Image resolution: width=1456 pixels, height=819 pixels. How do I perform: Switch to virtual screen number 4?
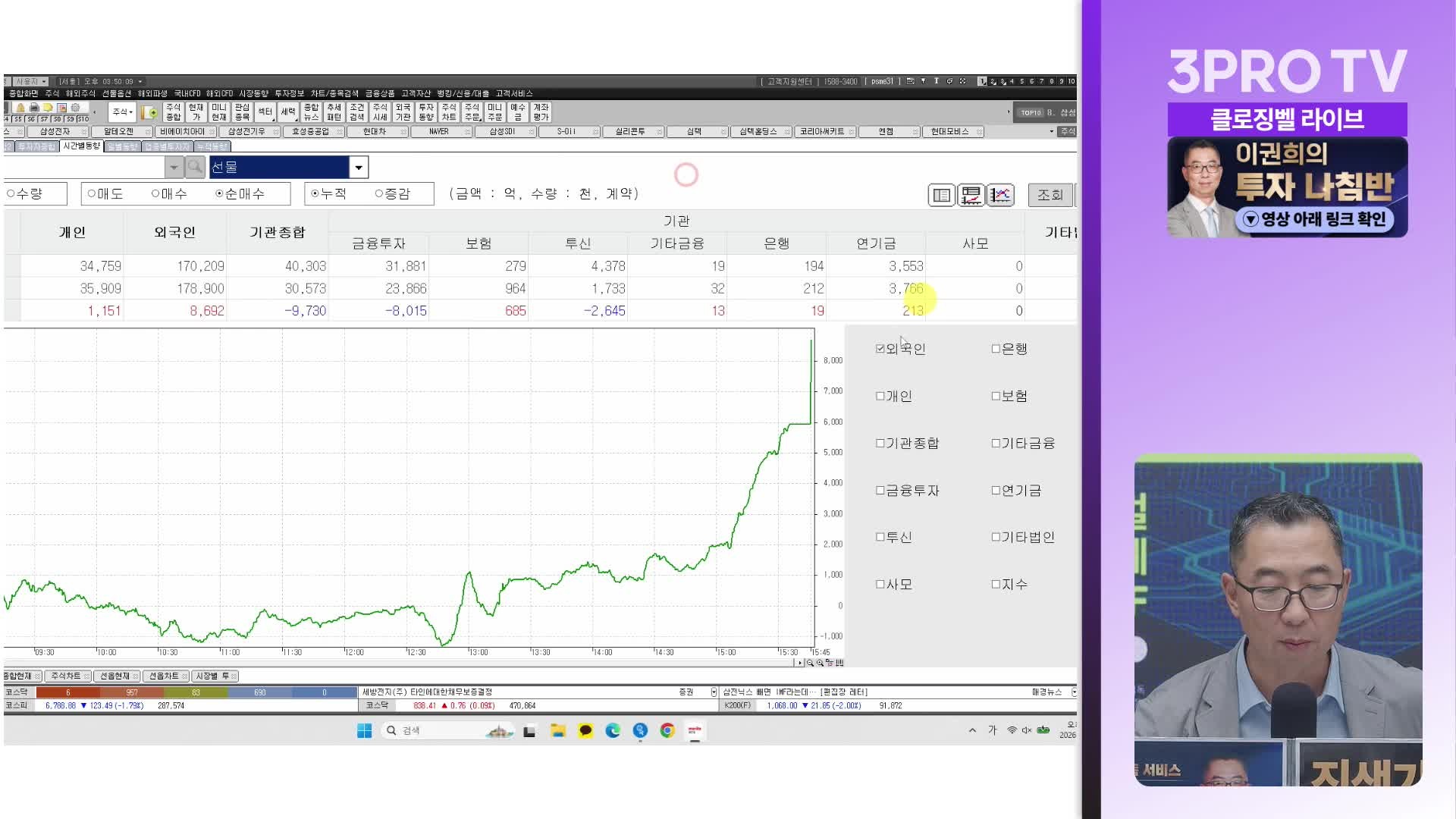pos(1012,81)
